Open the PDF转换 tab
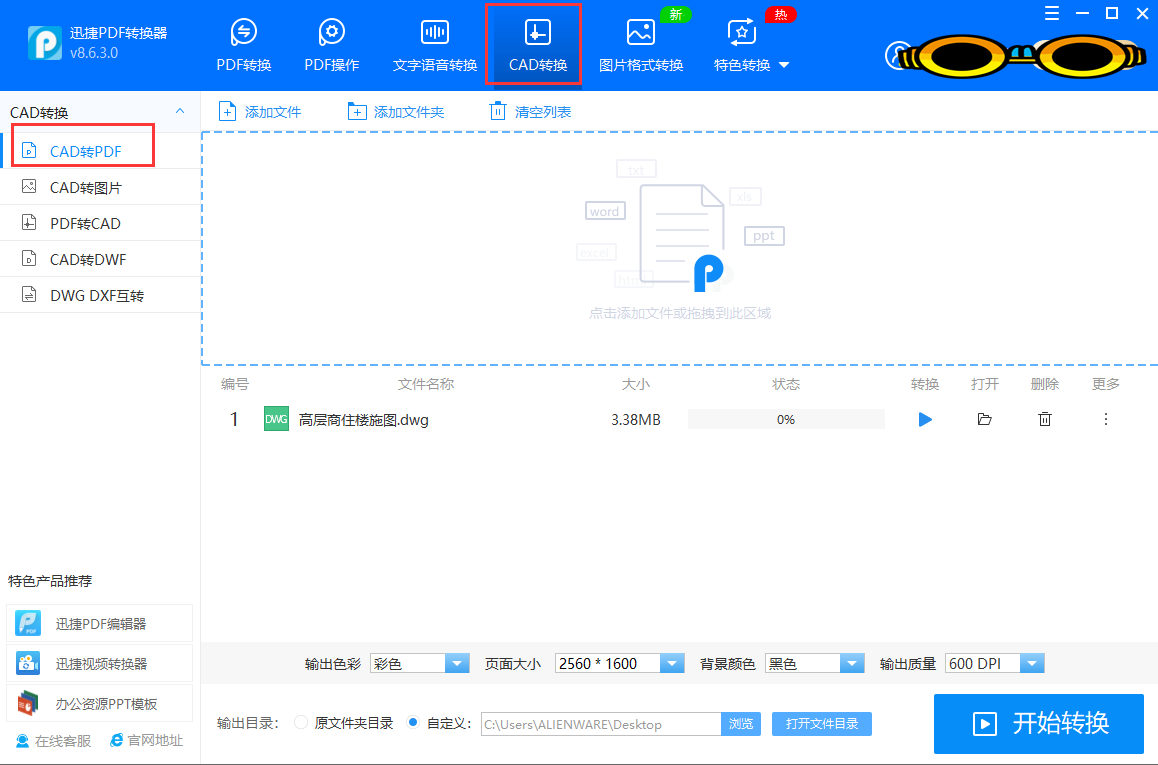Screen dimensions: 1158x765 click(244, 45)
